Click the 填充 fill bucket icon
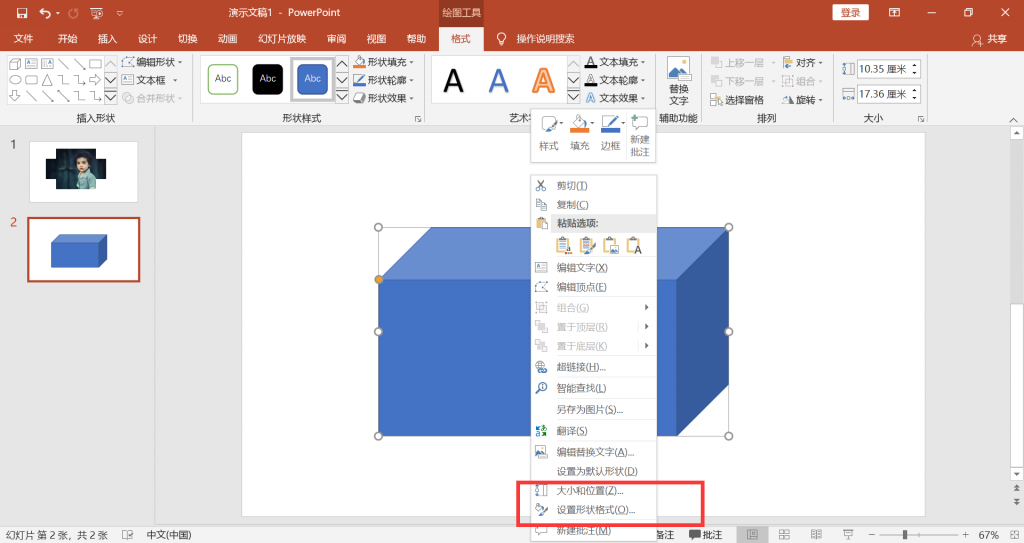The height and width of the screenshot is (543, 1024). [x=580, y=133]
